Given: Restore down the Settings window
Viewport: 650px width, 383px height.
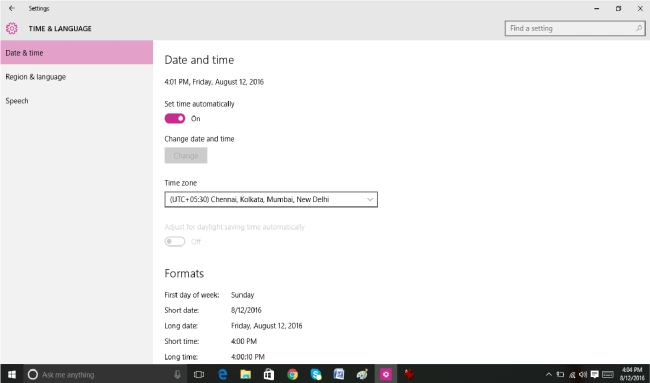Looking at the screenshot, I should coord(618,8).
